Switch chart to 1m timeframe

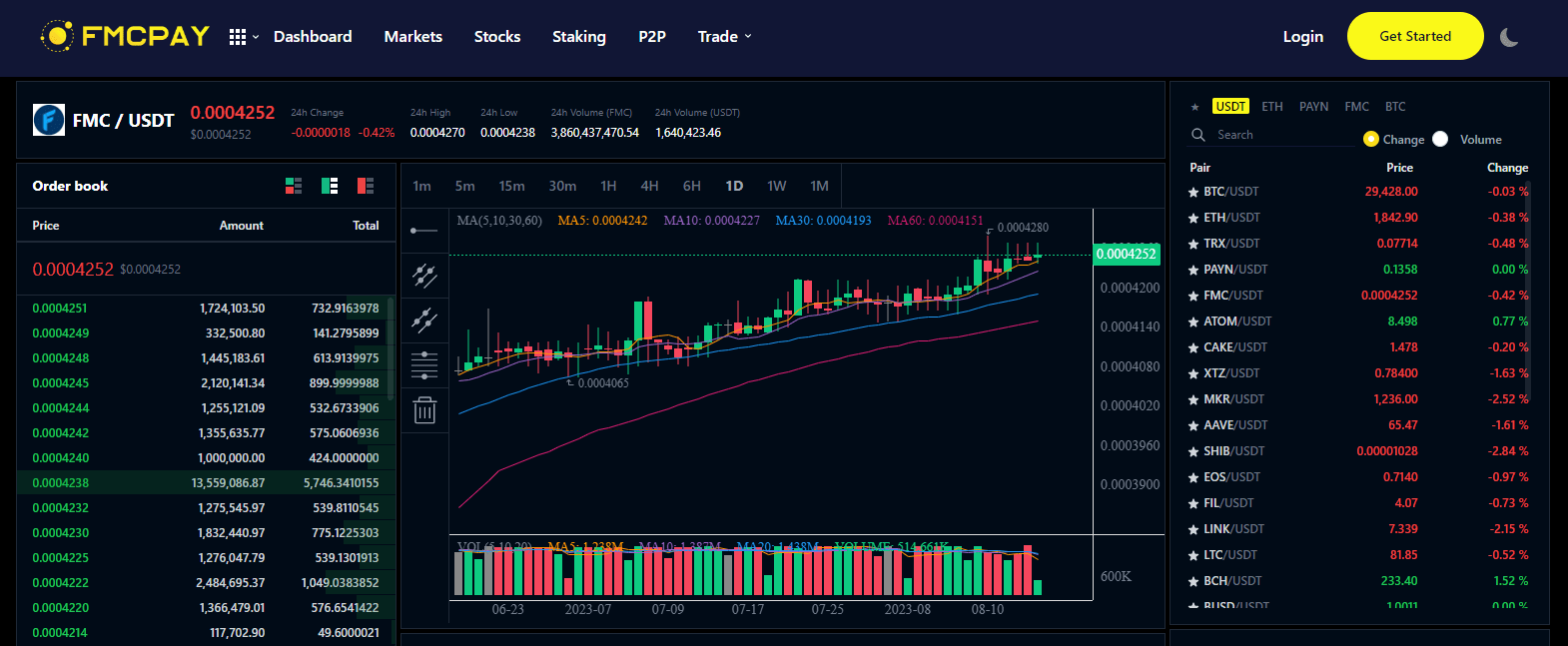pyautogui.click(x=422, y=186)
